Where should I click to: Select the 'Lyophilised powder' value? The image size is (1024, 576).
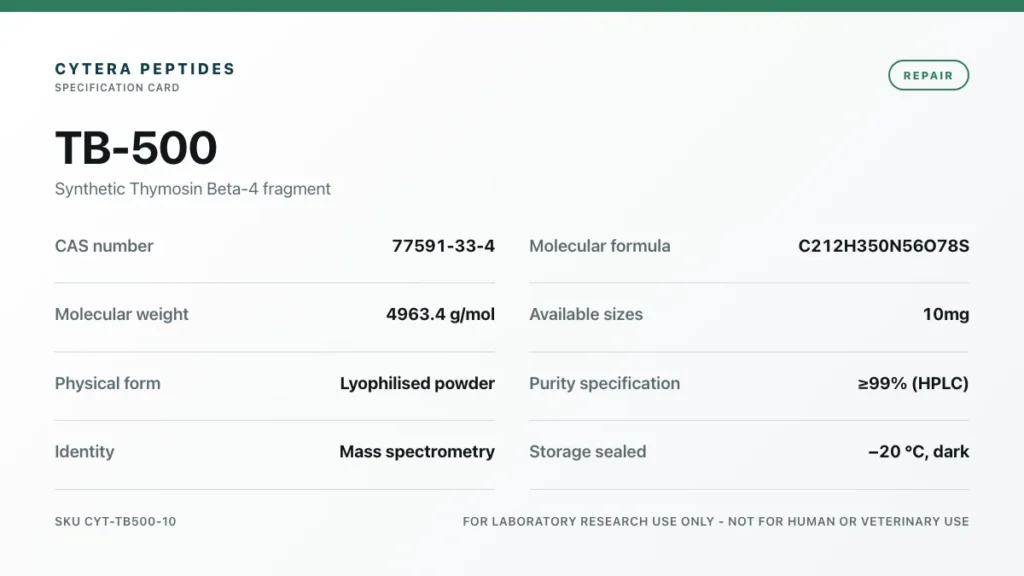click(417, 383)
